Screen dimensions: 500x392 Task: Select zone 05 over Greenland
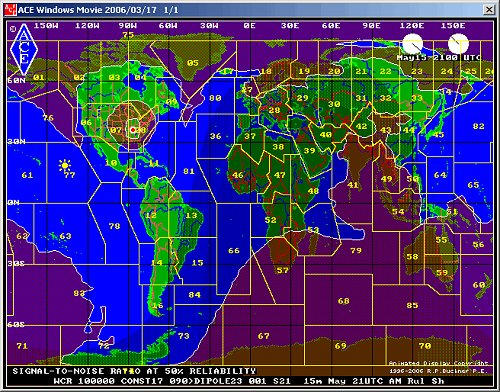tap(193, 63)
